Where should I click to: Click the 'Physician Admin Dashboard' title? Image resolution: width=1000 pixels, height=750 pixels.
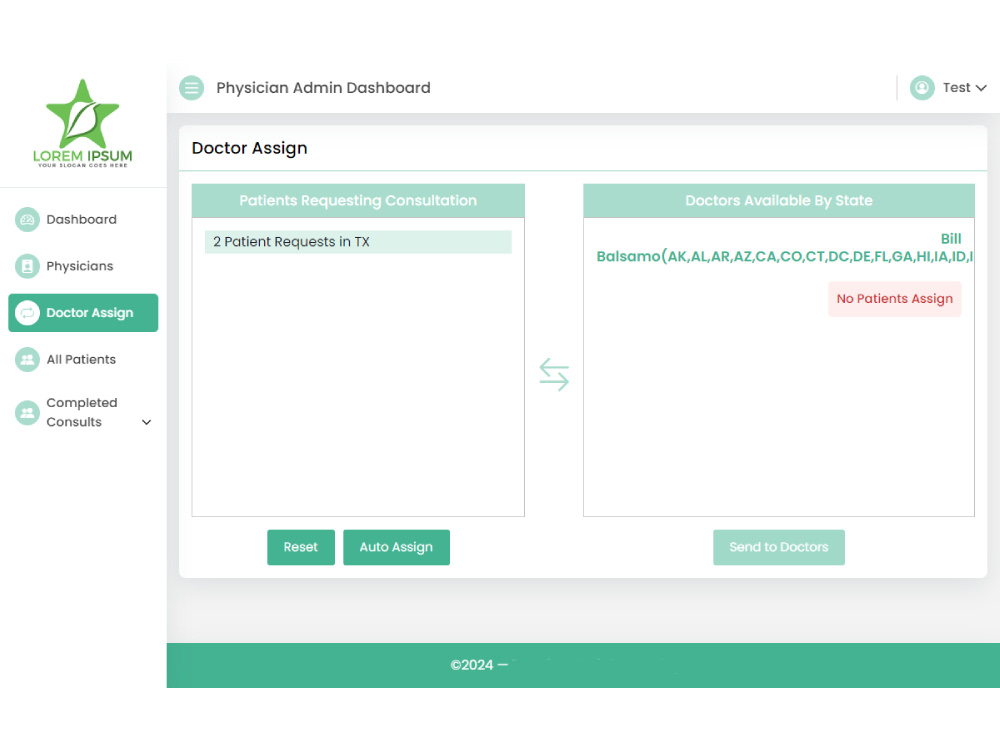[x=323, y=88]
